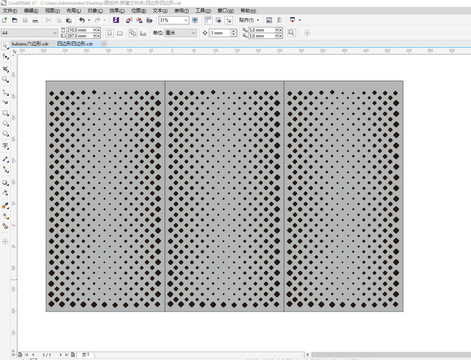Select the Parallel Dimension tool

pyautogui.click(x=5, y=159)
